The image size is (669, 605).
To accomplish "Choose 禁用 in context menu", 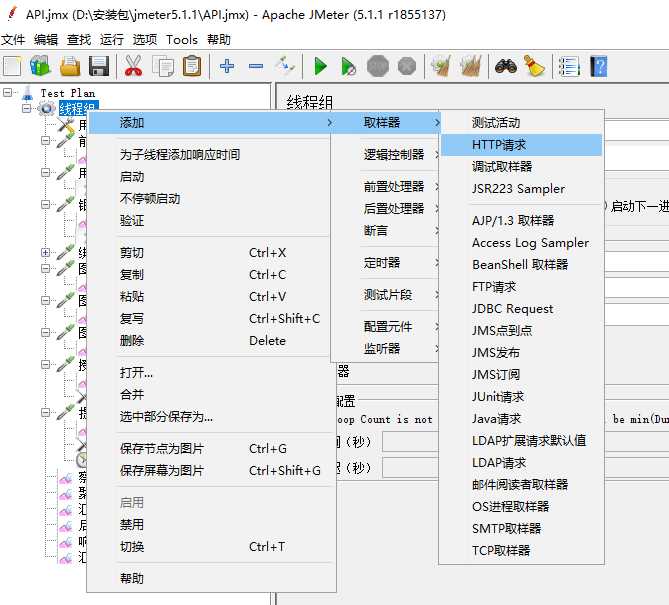I will 211,524.
